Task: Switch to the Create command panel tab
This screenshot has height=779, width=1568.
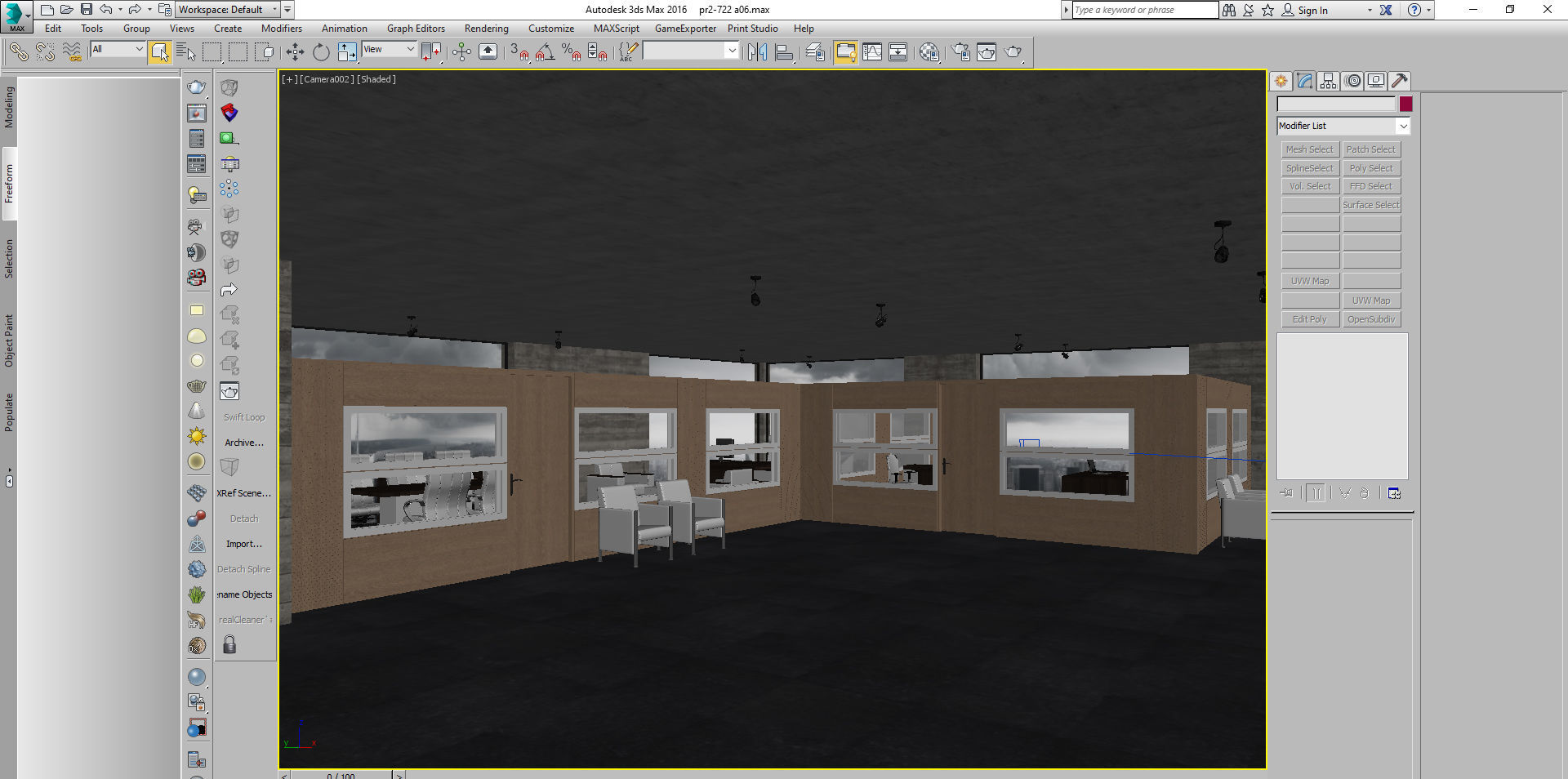Action: point(1281,81)
